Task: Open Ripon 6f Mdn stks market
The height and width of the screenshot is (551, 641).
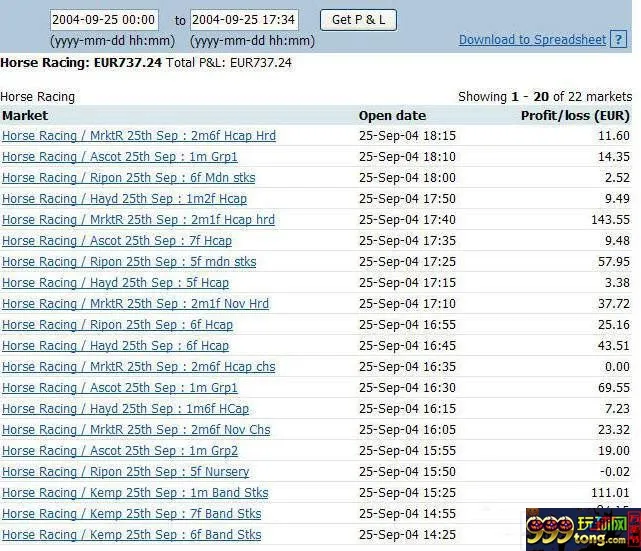Action: coord(129,178)
